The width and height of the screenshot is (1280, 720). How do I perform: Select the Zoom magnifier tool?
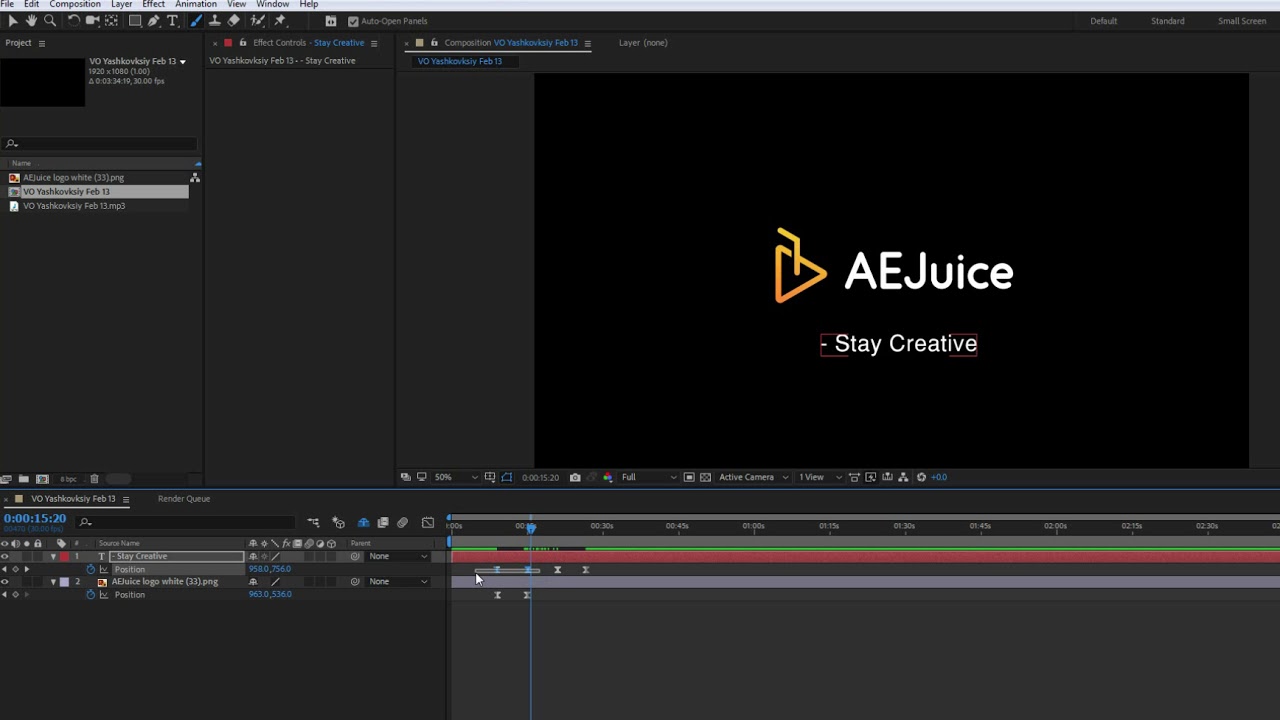pos(50,20)
